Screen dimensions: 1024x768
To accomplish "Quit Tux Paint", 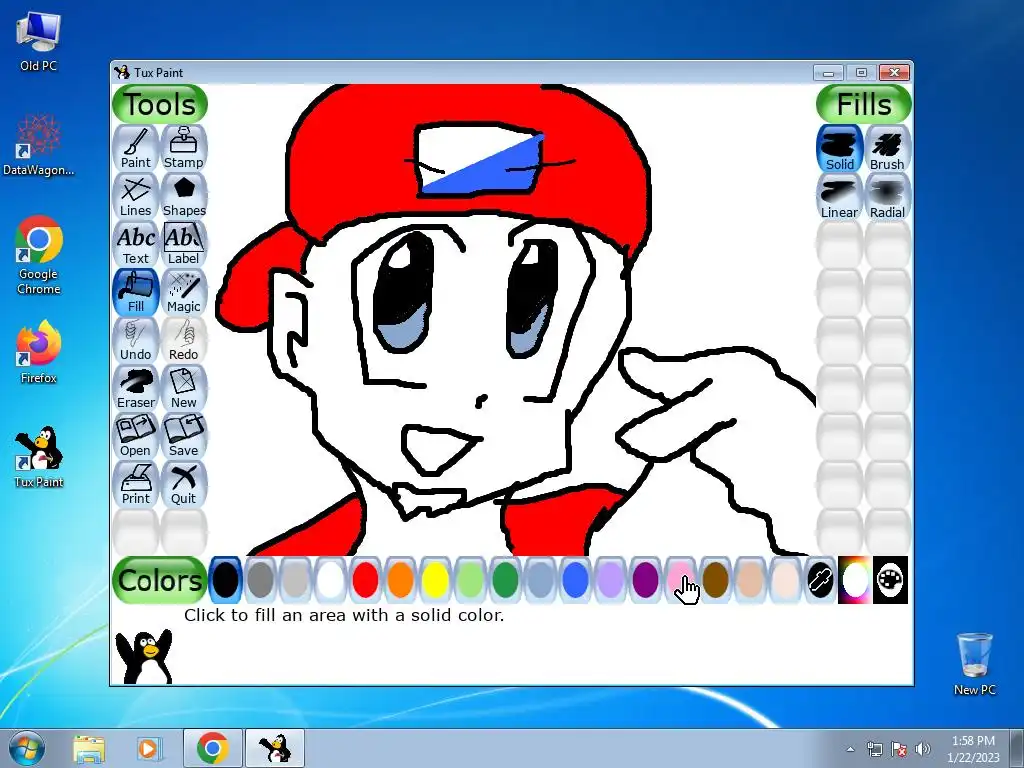I will pos(184,484).
